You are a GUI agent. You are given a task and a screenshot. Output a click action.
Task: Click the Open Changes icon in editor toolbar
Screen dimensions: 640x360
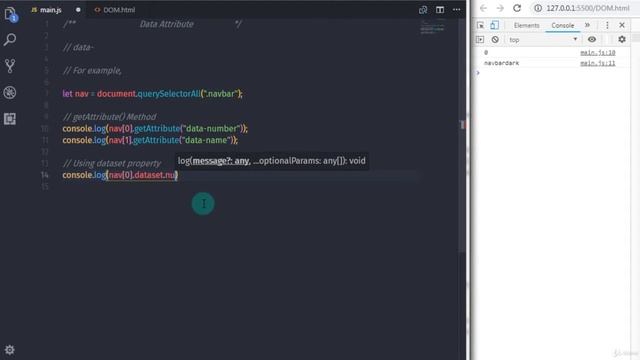pyautogui.click(x=423, y=10)
